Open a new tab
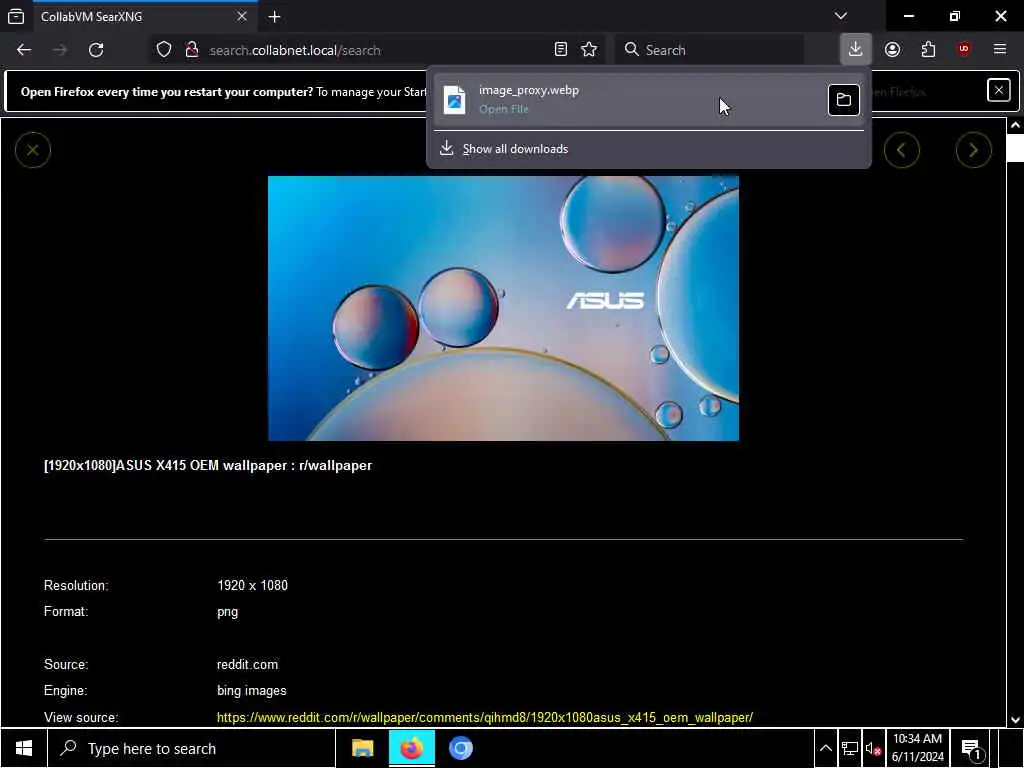 (x=274, y=17)
